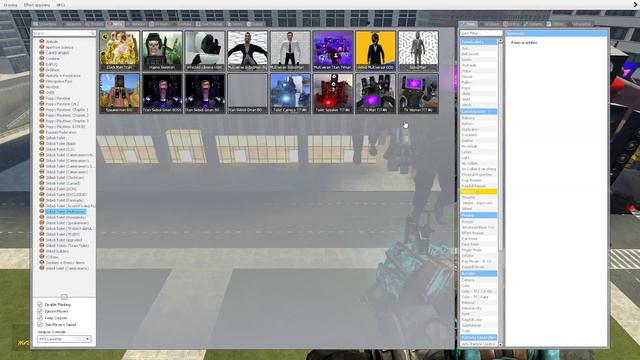Open the Weapon Override dropdown

[x=64, y=339]
